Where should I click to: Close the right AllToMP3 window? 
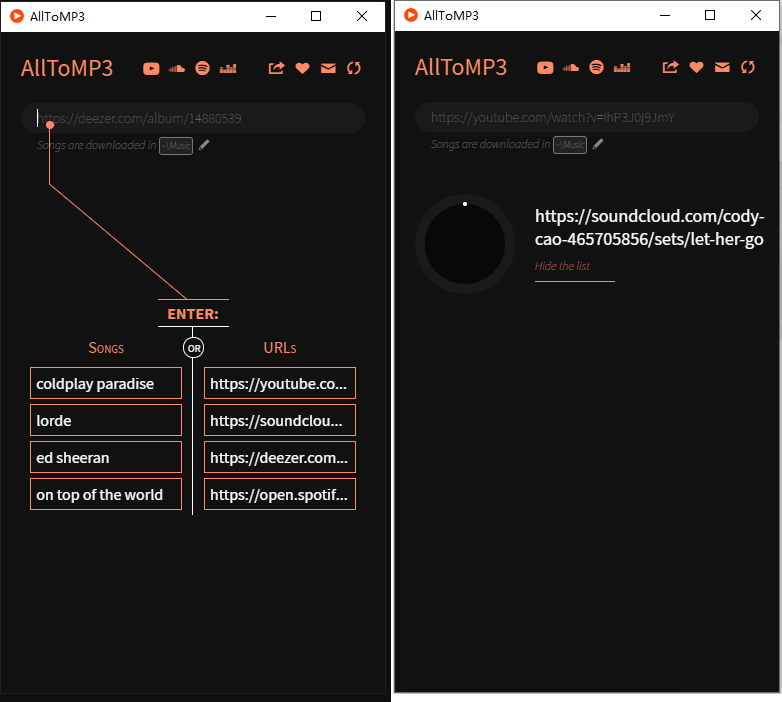[756, 15]
